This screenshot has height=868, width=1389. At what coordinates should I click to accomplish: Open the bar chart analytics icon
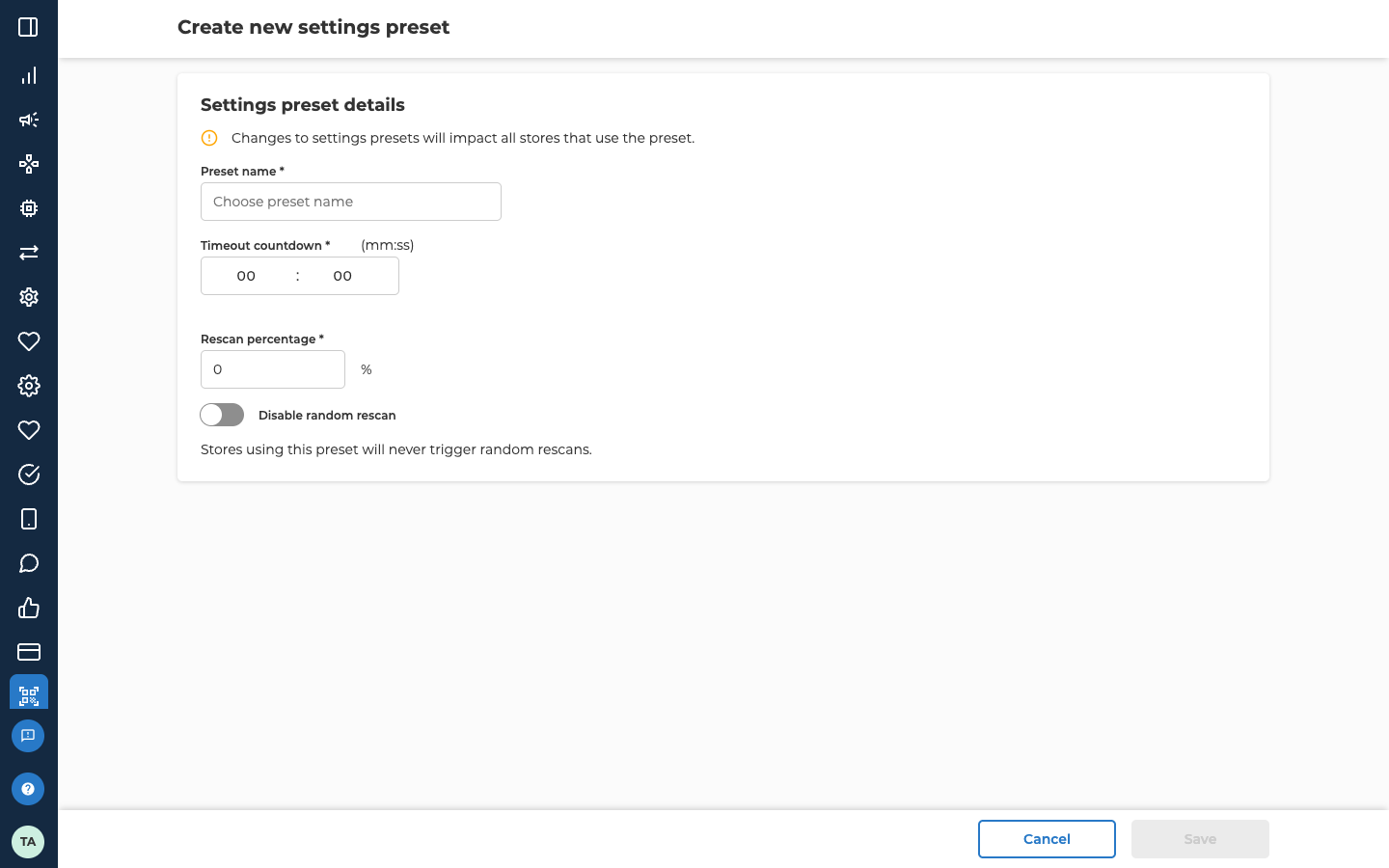pos(28,75)
